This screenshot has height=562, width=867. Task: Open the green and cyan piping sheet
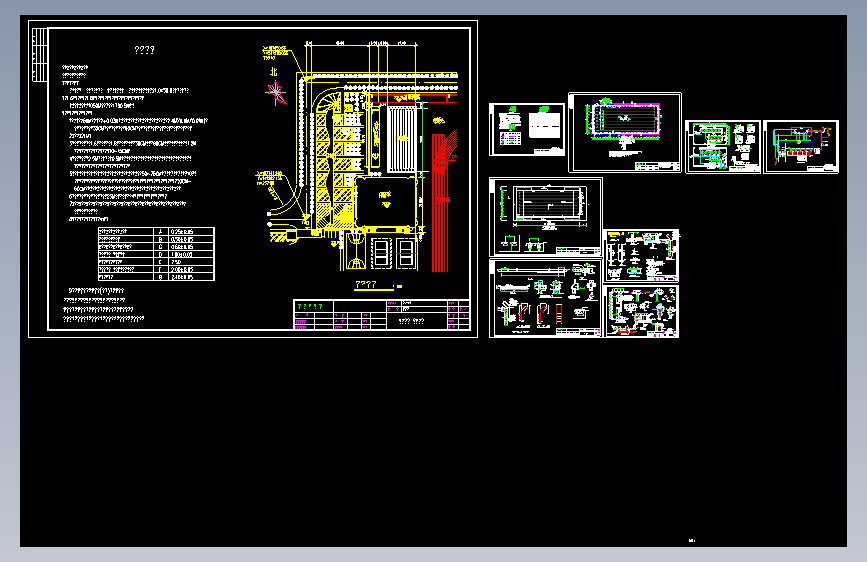723,147
